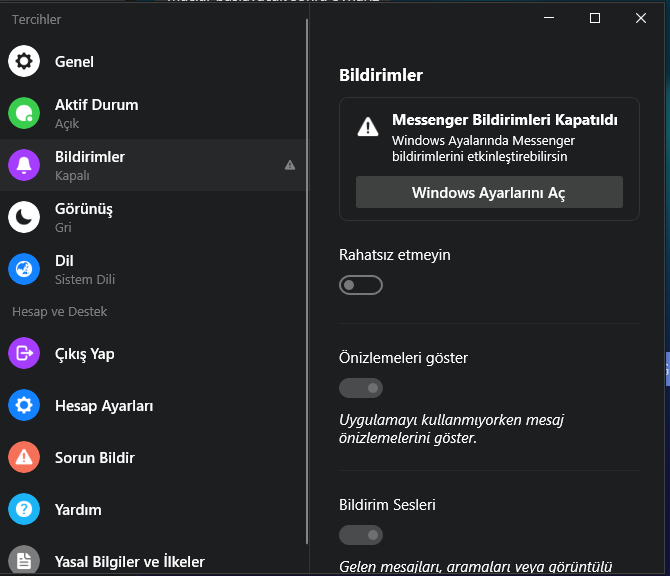Click 'Uygulamayı kullanmıyorken mesaj önizlemelerini göster' description
The image size is (670, 576).
coord(451,429)
